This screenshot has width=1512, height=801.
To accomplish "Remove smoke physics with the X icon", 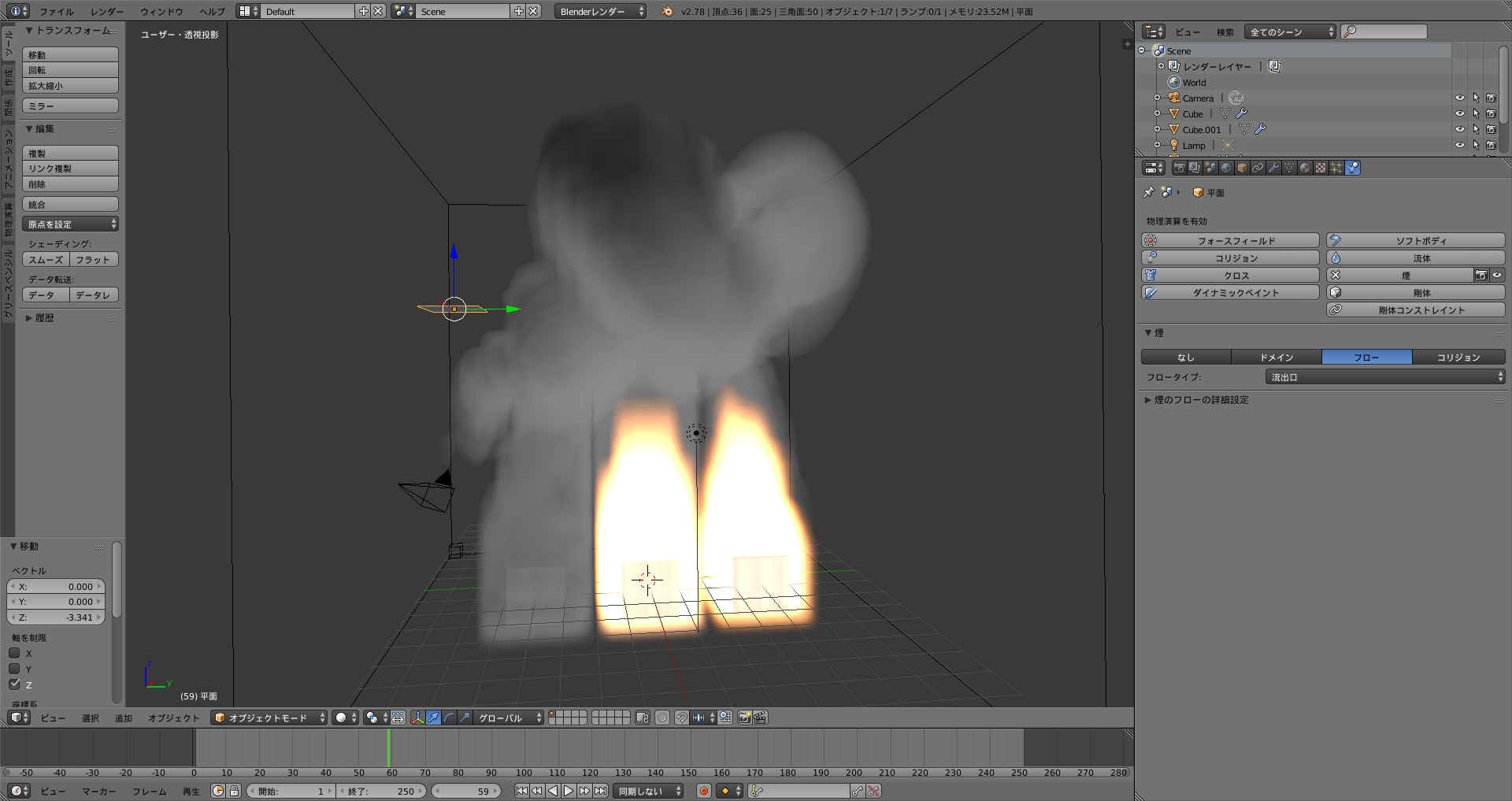I will tap(1336, 275).
